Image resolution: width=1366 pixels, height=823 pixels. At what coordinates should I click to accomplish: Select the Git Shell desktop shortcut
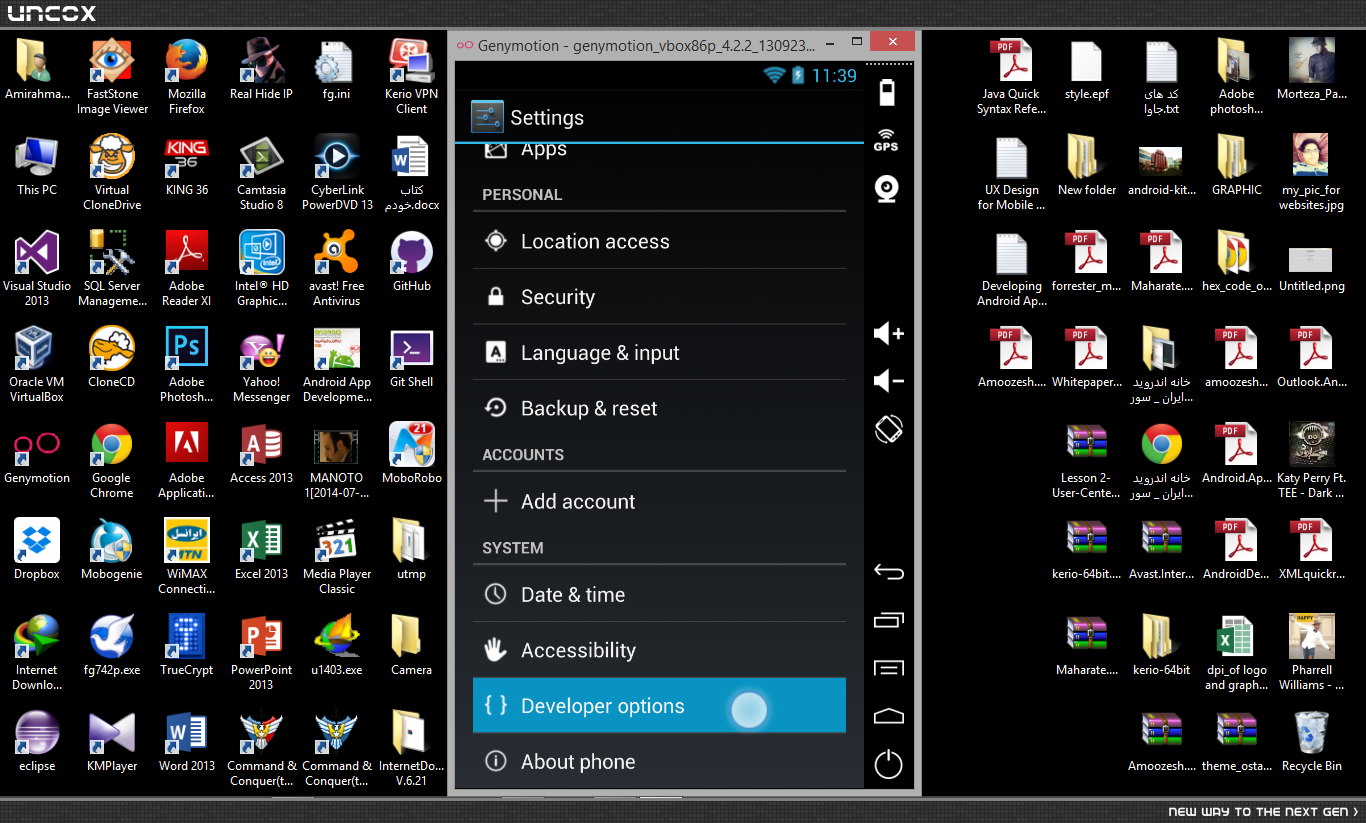[x=412, y=358]
